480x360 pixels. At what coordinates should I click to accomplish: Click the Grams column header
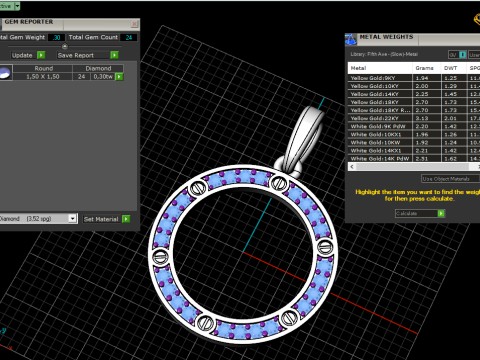[x=427, y=68]
